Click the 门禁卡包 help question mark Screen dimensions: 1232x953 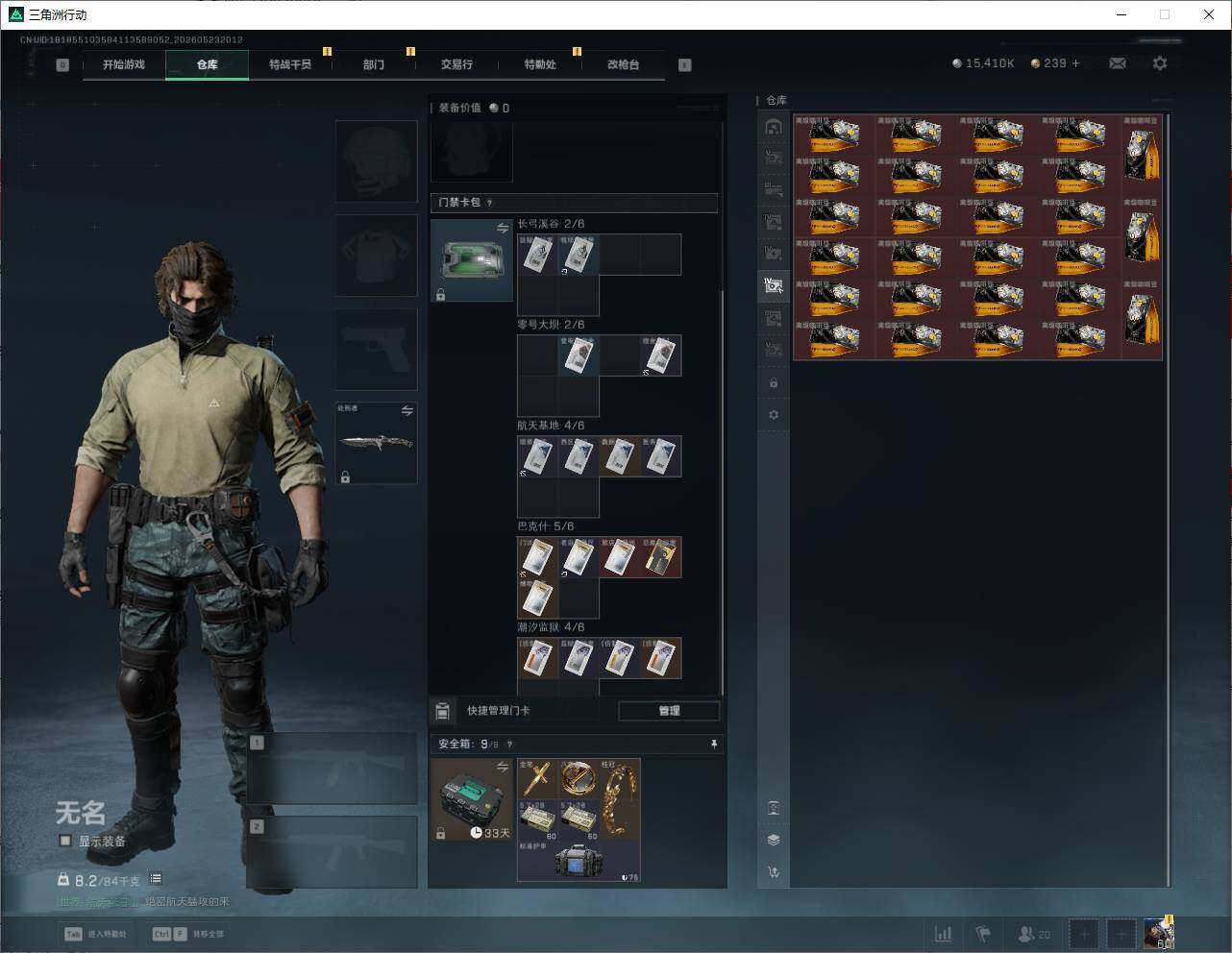click(490, 203)
